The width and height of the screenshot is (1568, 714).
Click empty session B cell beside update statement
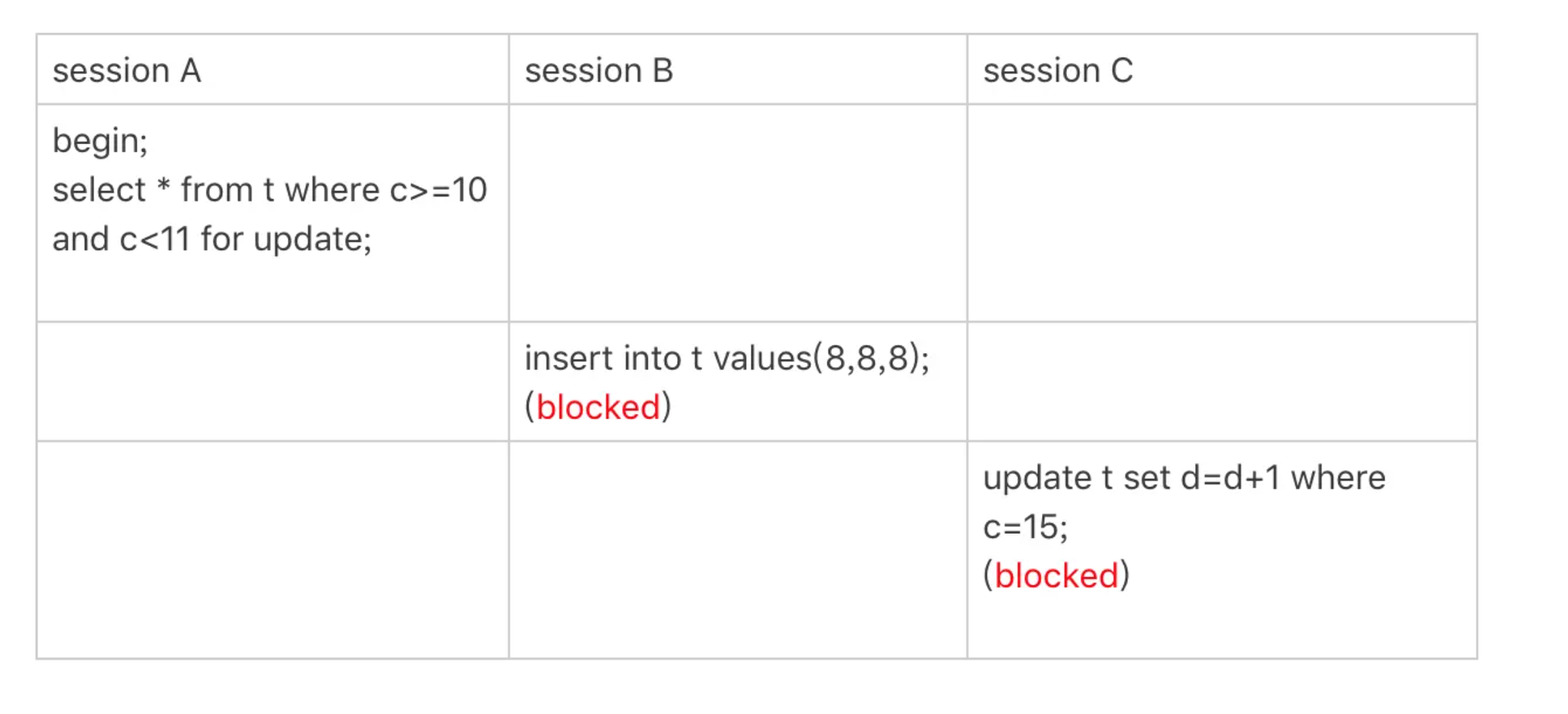point(737,549)
